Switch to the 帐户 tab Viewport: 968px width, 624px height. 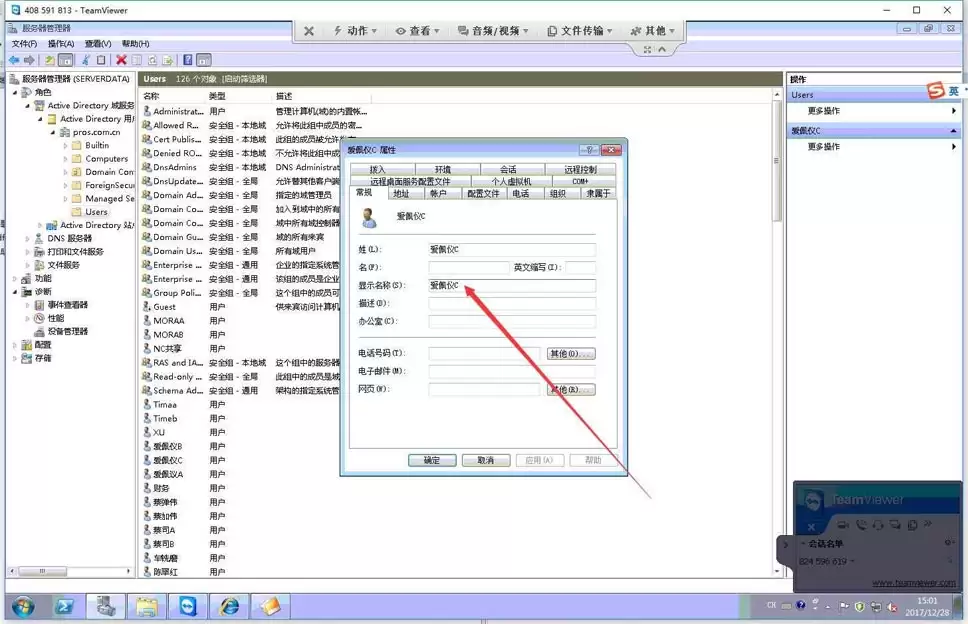point(438,194)
